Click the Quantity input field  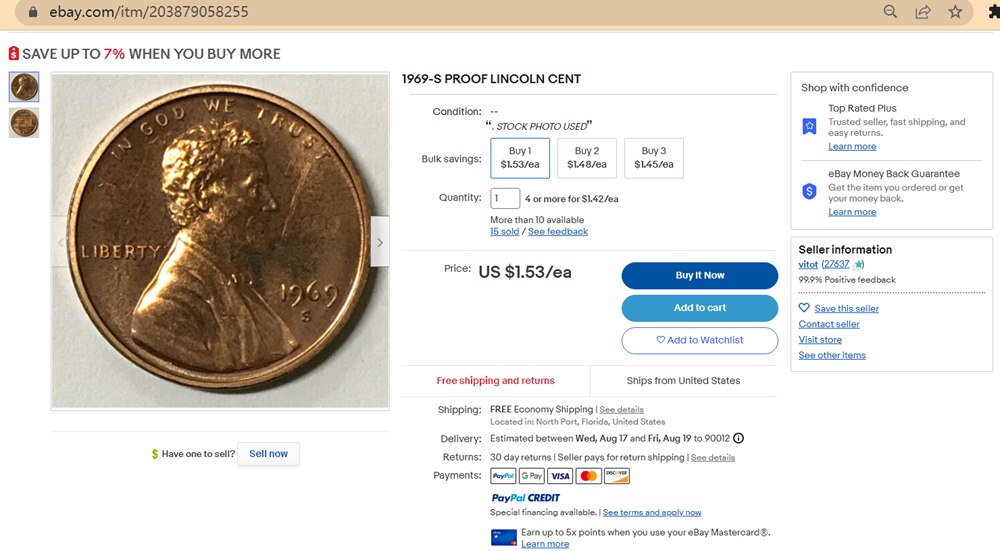pos(505,198)
